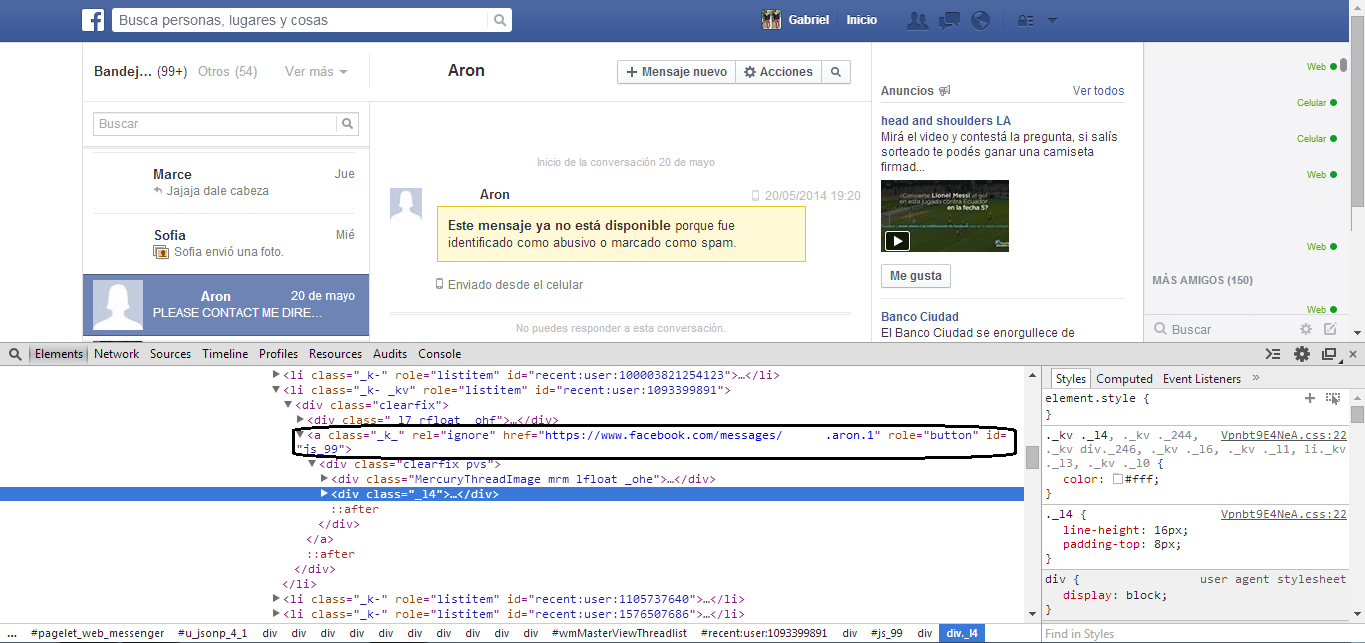The height and width of the screenshot is (643, 1365).
Task: Click the Elements panel vertical scrollbar thumb
Action: [1031, 457]
